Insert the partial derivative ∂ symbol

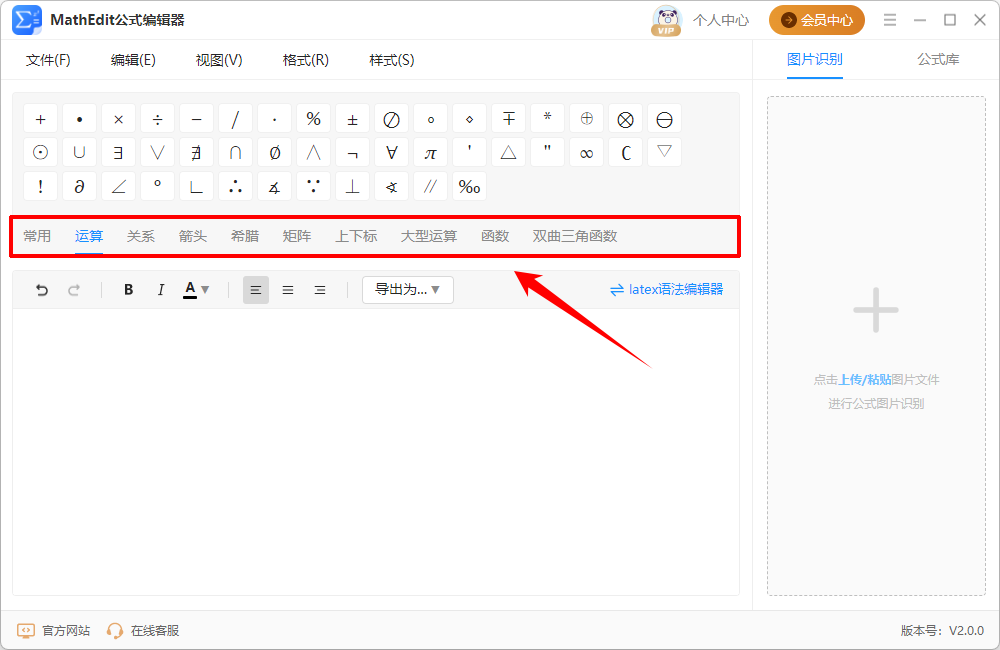point(79,187)
